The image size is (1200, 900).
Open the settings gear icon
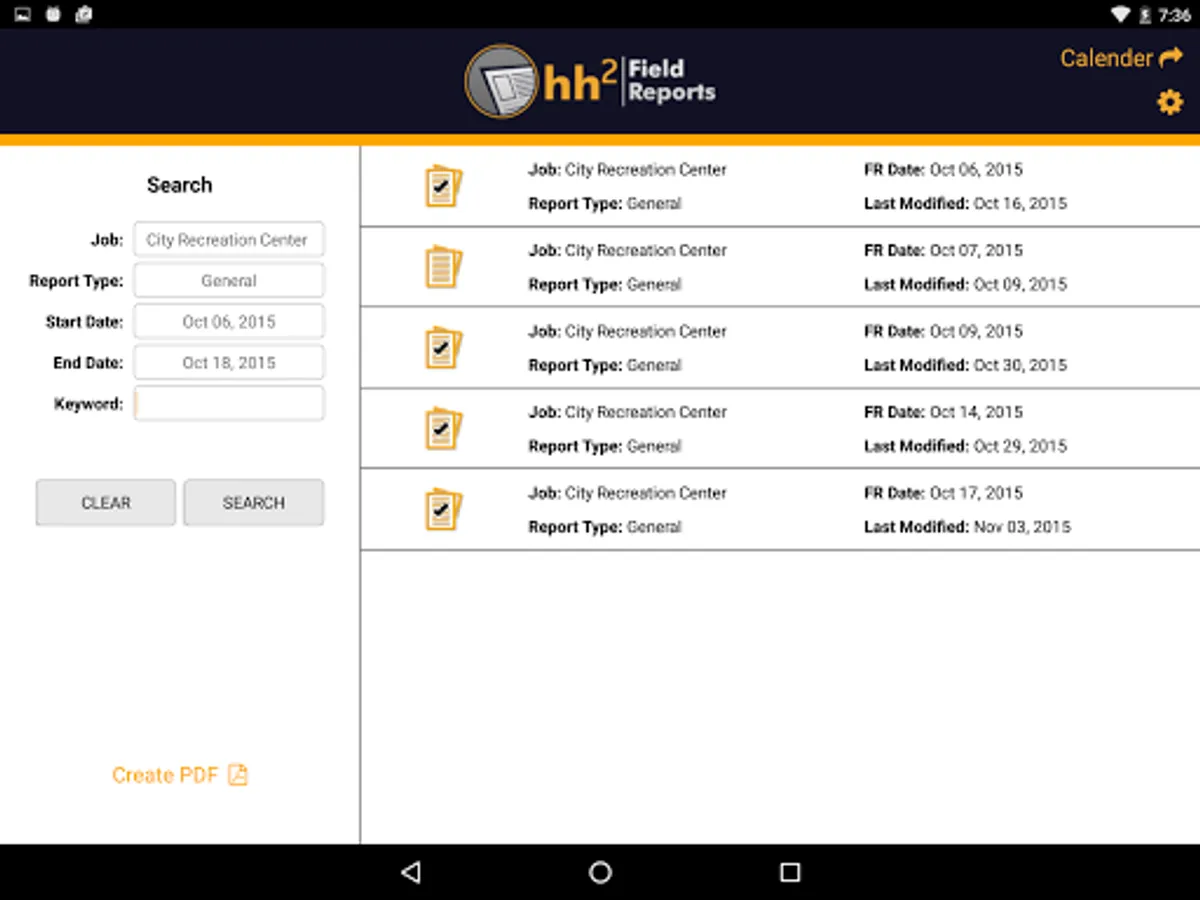coord(1169,102)
